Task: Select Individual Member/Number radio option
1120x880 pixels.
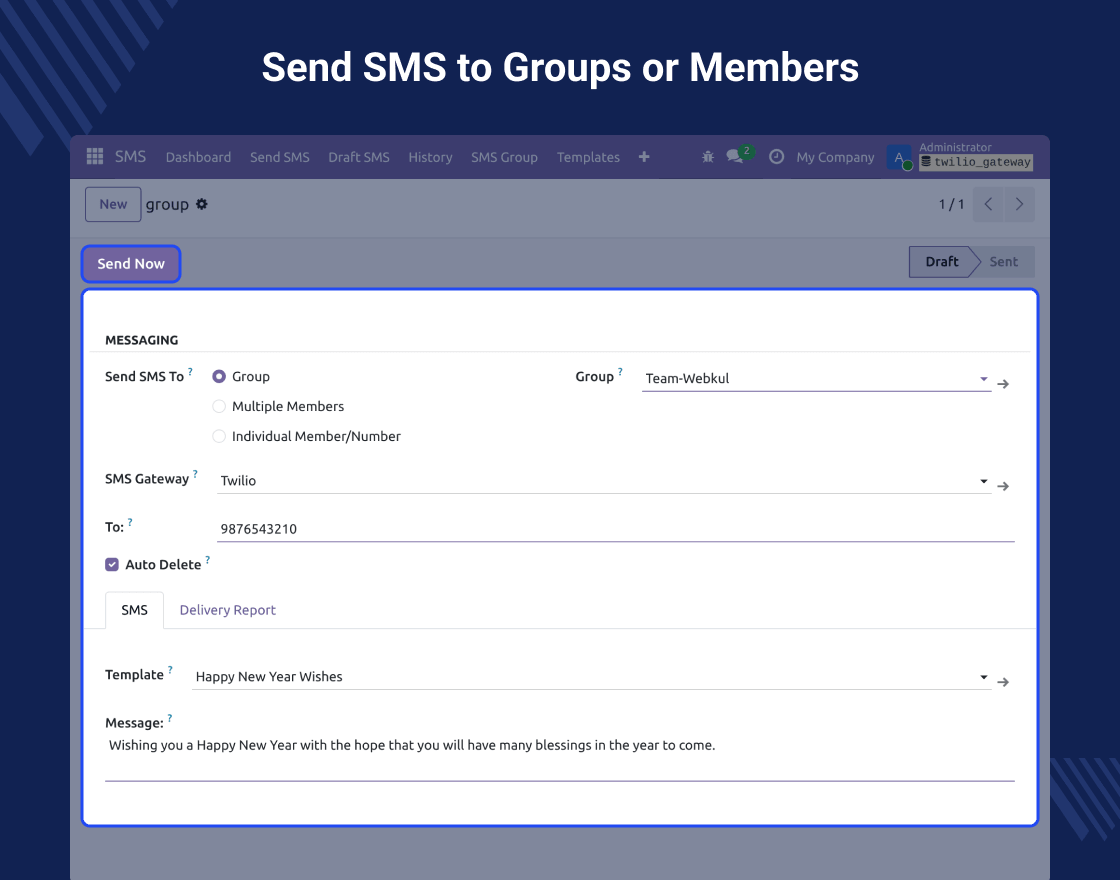Action: (x=219, y=436)
